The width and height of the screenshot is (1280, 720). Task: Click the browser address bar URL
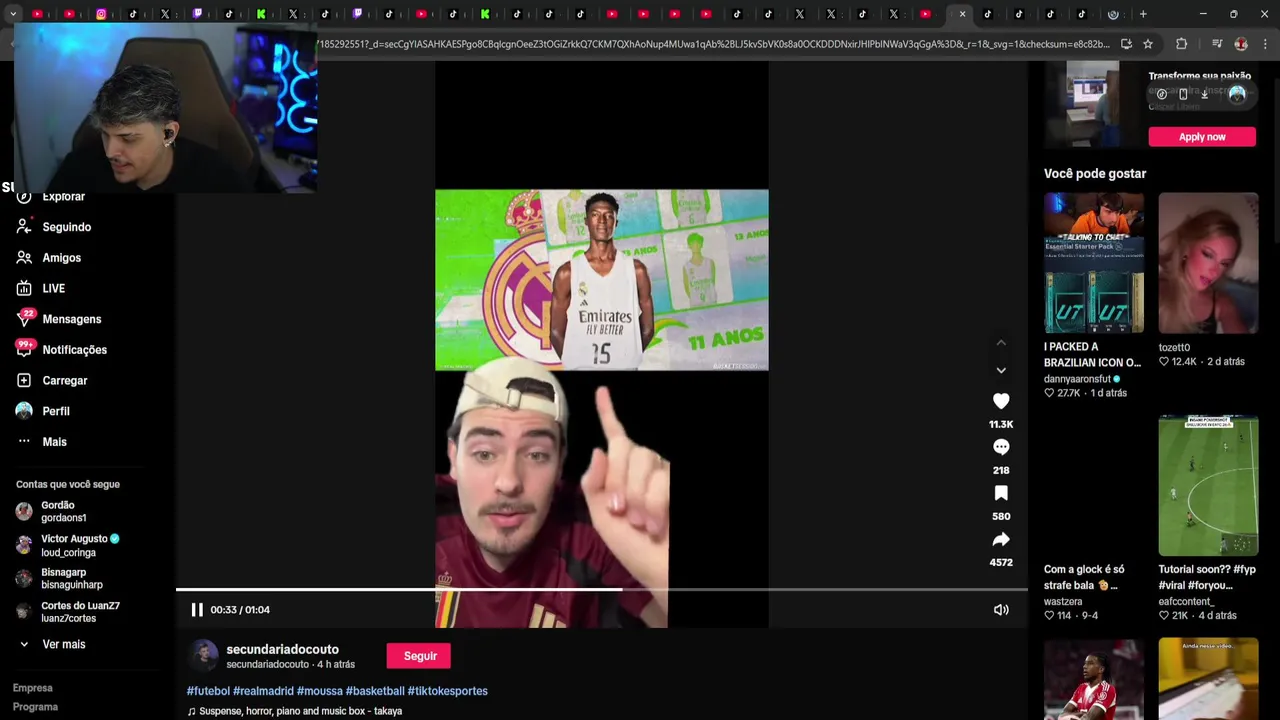click(712, 44)
